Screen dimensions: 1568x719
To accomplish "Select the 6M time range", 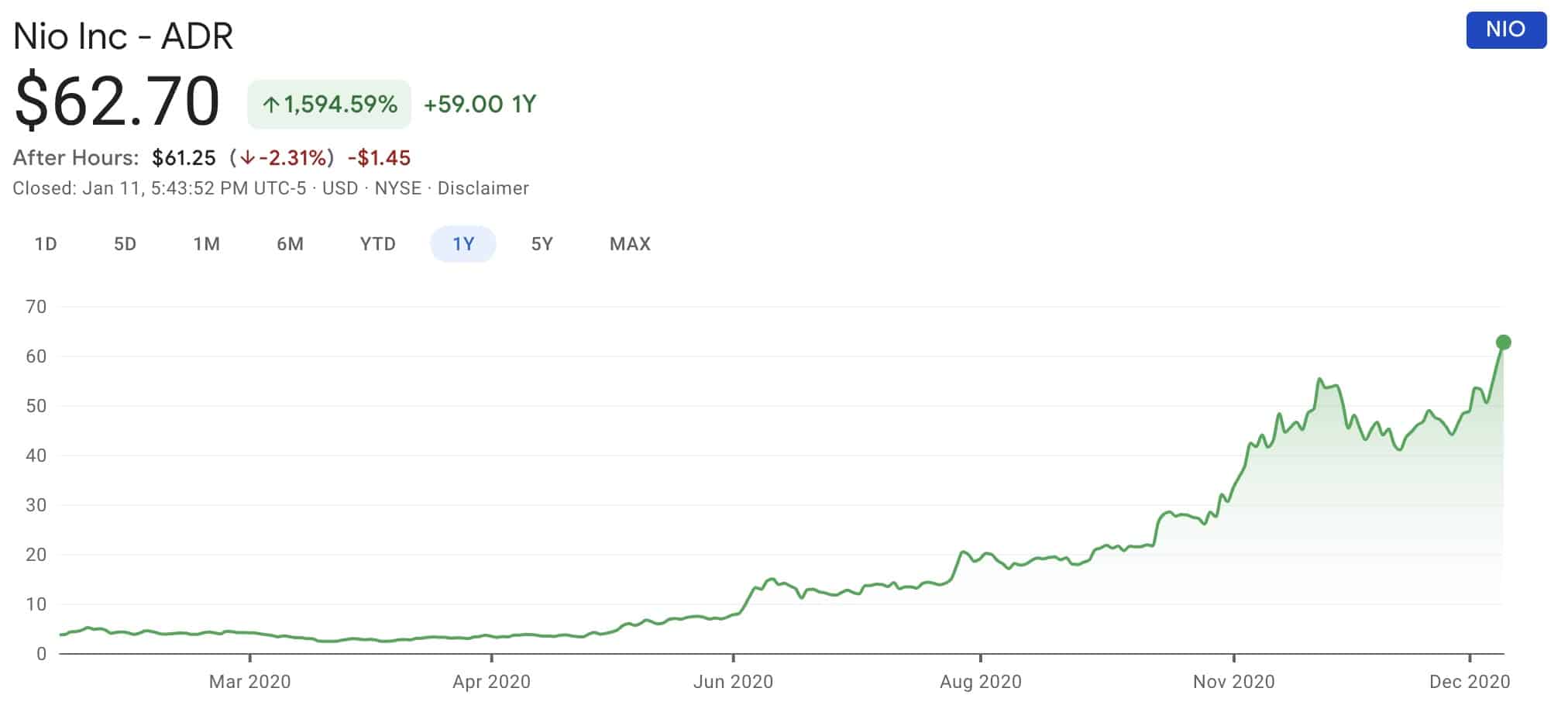I will point(290,244).
